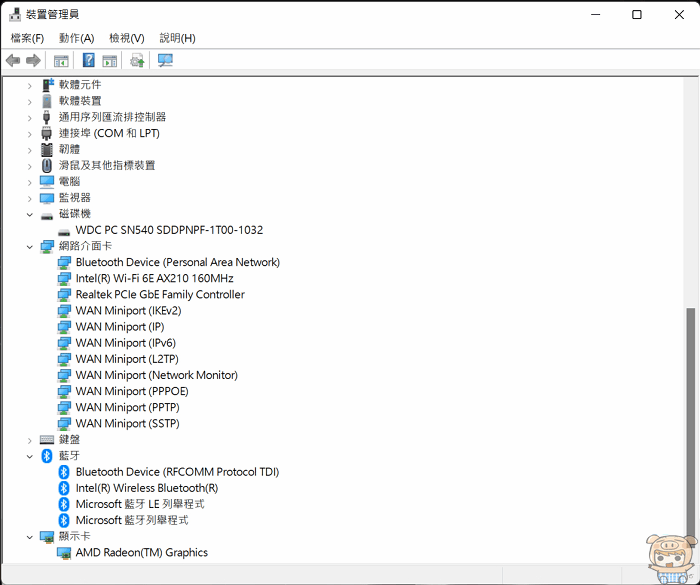700x585 pixels.
Task: Click the chip icon for 韌體
Action: [47, 149]
